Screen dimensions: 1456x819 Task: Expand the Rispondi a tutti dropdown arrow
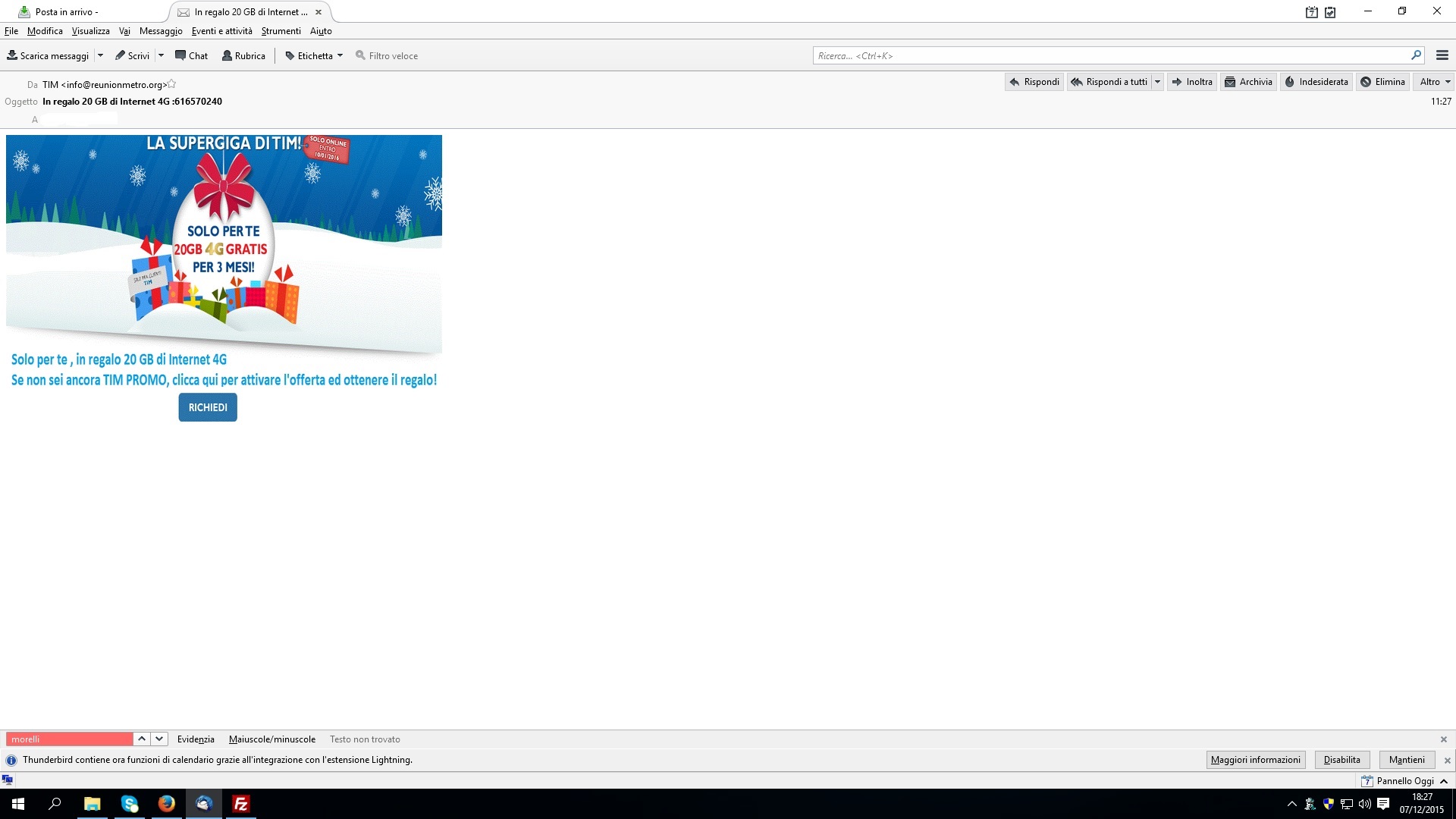click(1157, 82)
